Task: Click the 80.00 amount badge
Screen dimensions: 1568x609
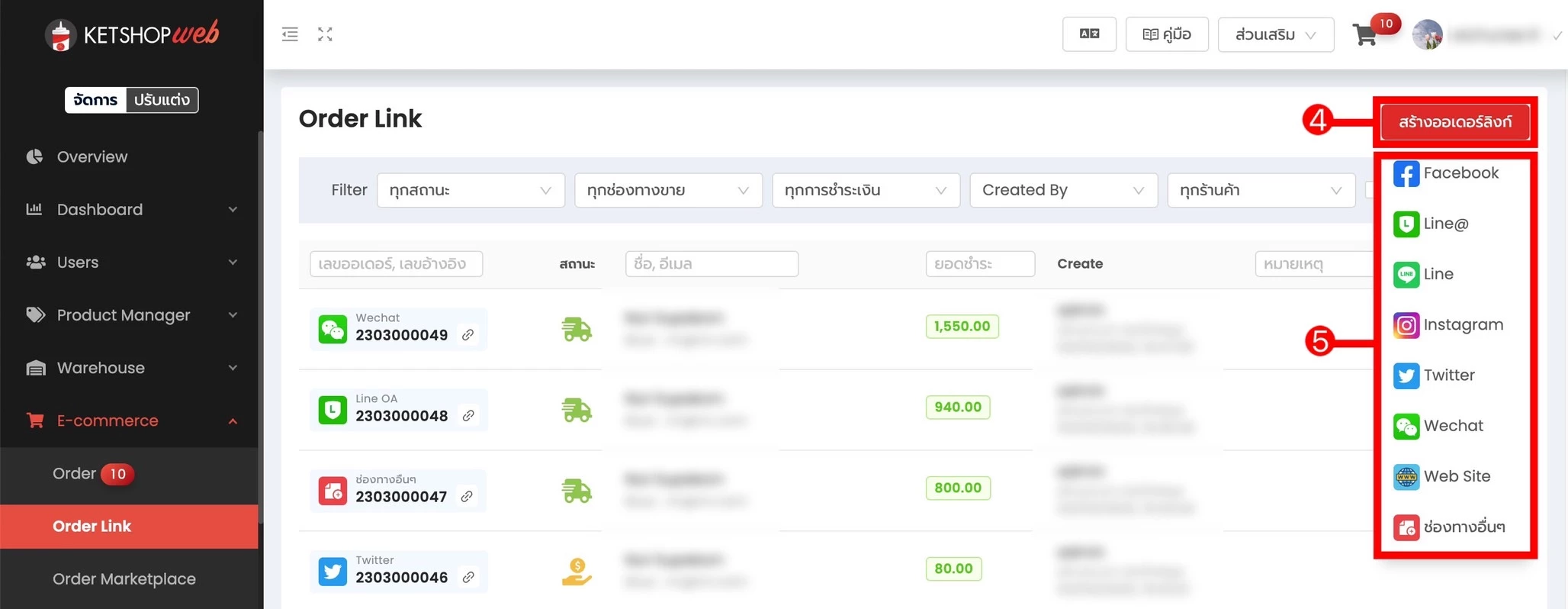Action: 953,569
